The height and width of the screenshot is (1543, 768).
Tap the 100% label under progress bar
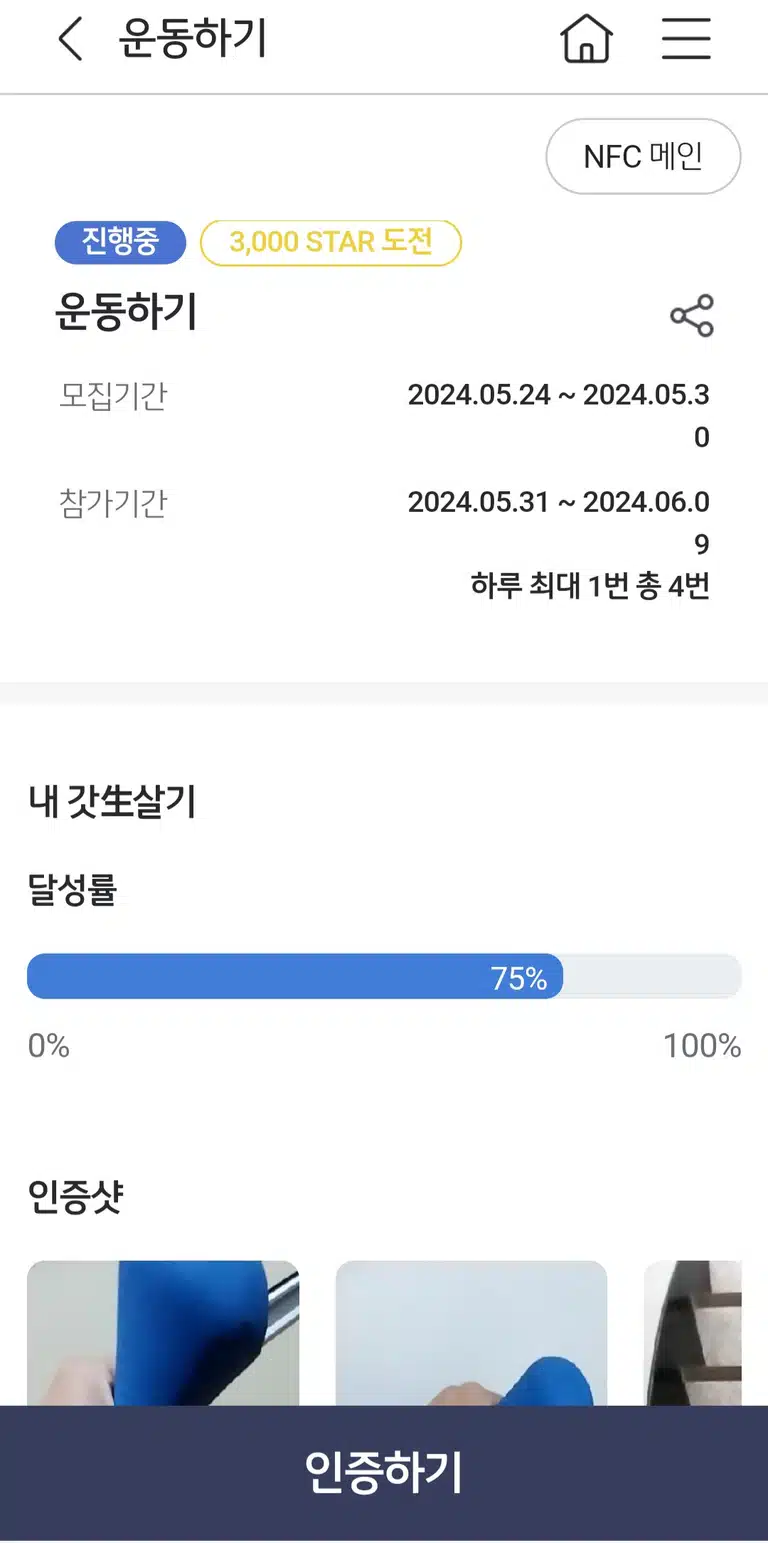pos(702,1046)
